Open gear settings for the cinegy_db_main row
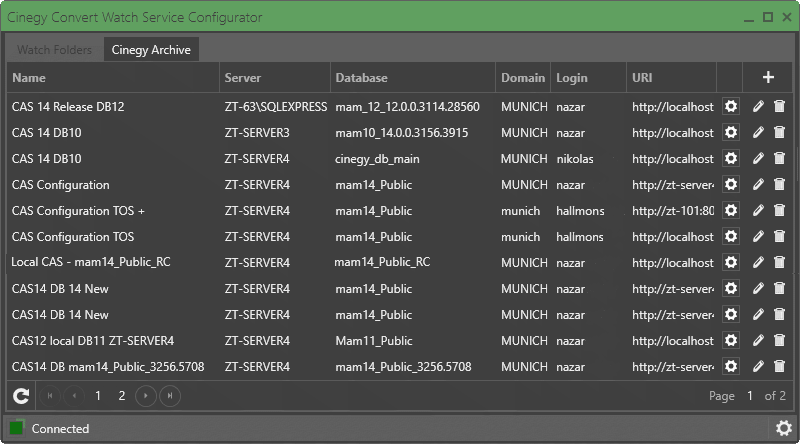Screen dimensions: 800x444 tap(731, 158)
